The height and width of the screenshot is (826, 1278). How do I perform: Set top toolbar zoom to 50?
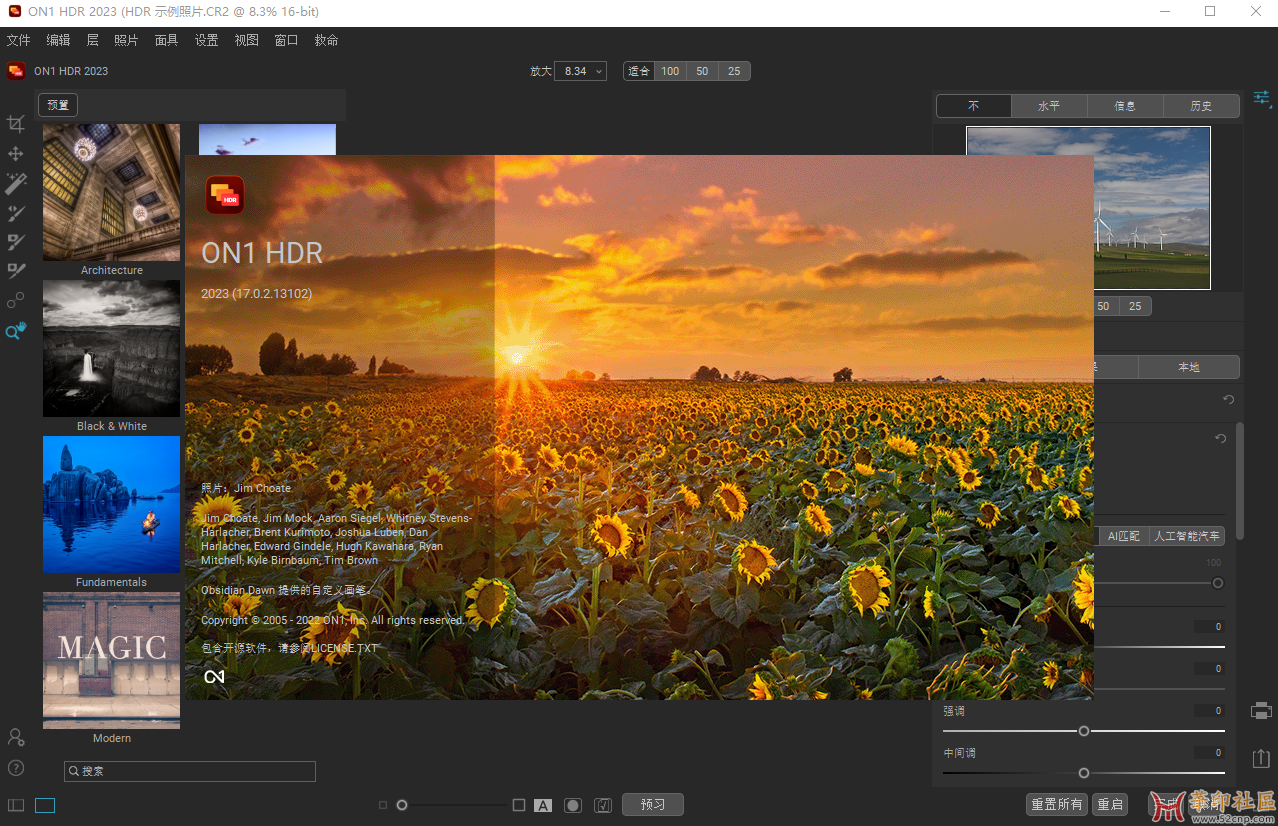(x=702, y=71)
